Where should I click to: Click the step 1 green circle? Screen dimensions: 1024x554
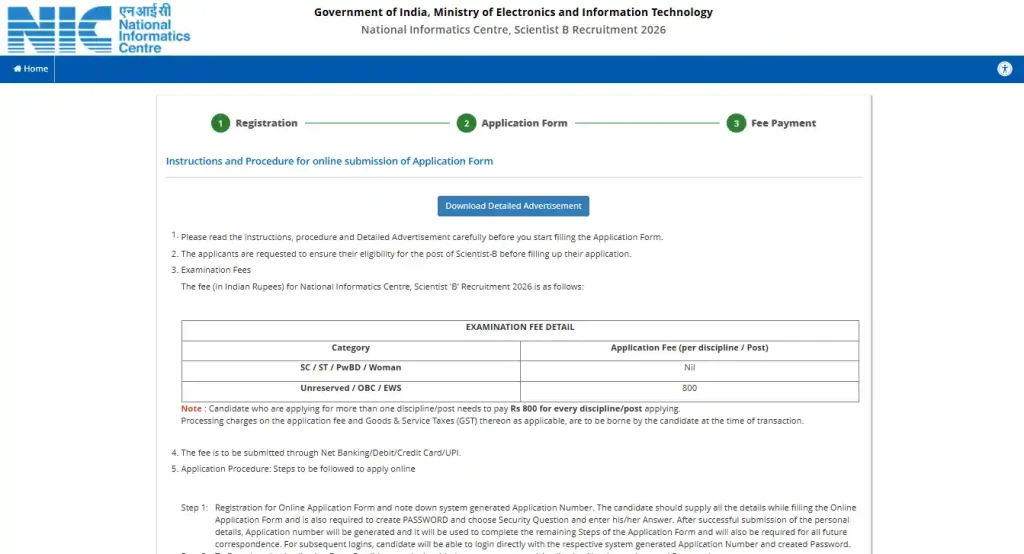tap(220, 123)
